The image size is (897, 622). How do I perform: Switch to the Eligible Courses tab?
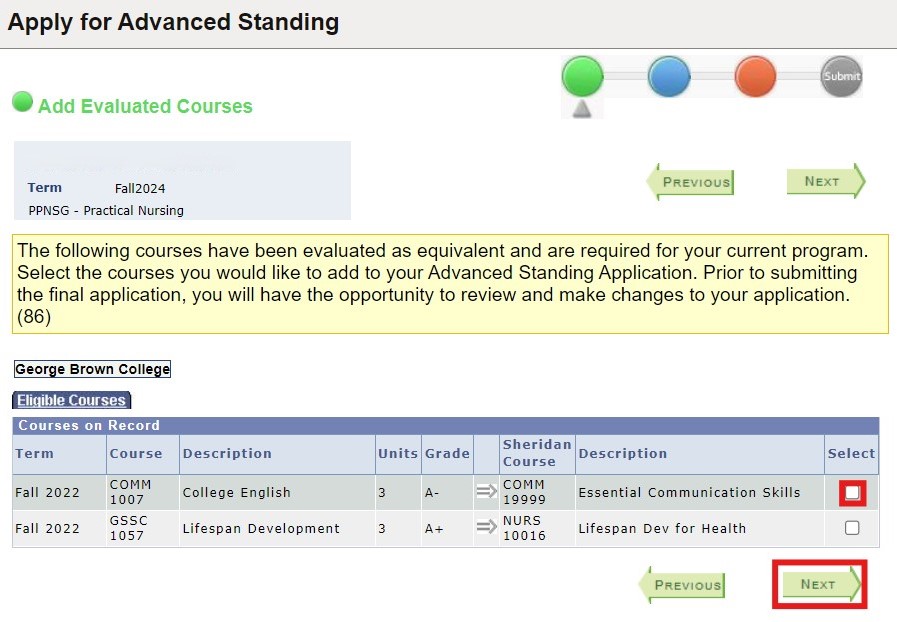pos(71,399)
